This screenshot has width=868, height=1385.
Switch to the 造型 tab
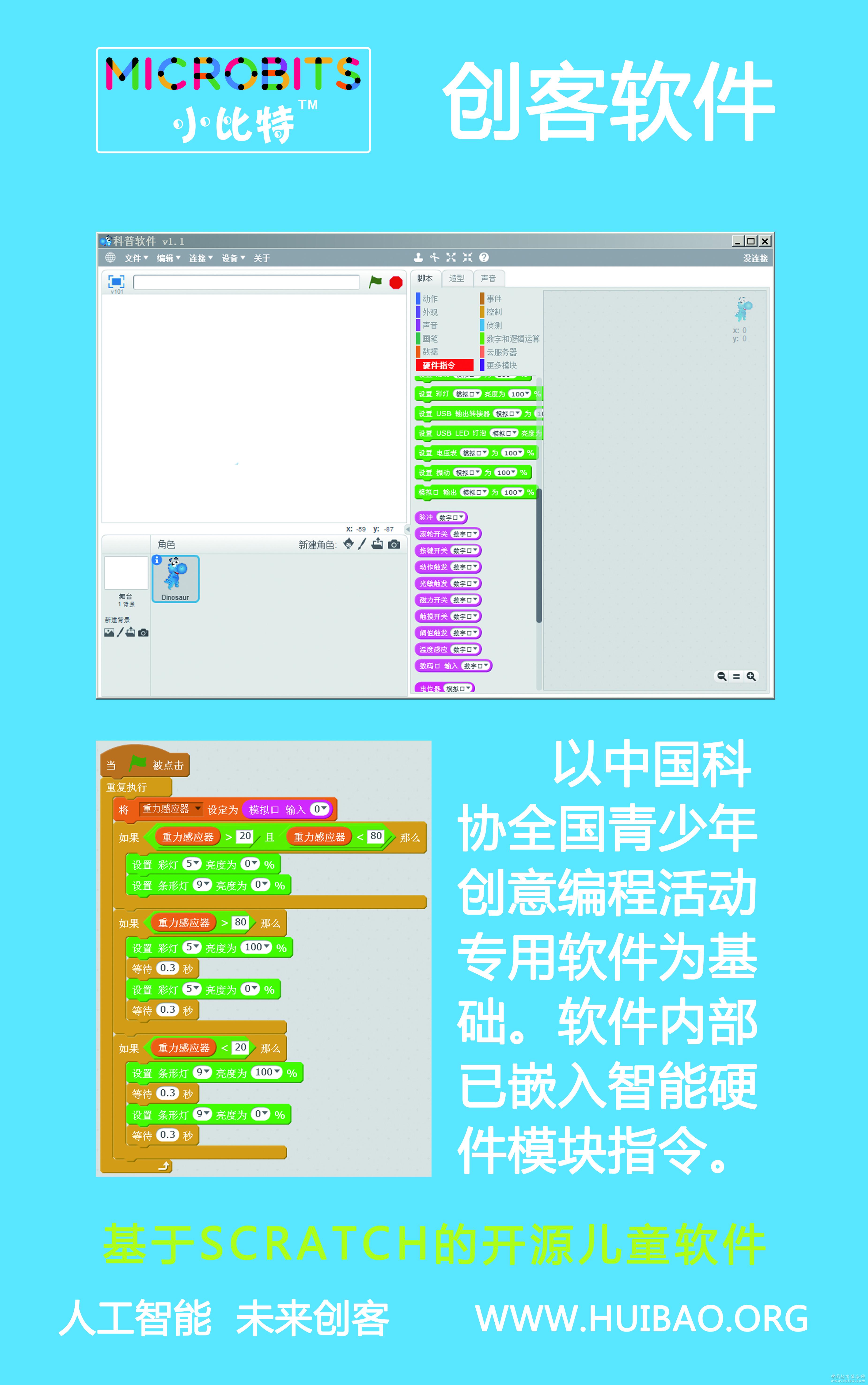pyautogui.click(x=457, y=278)
